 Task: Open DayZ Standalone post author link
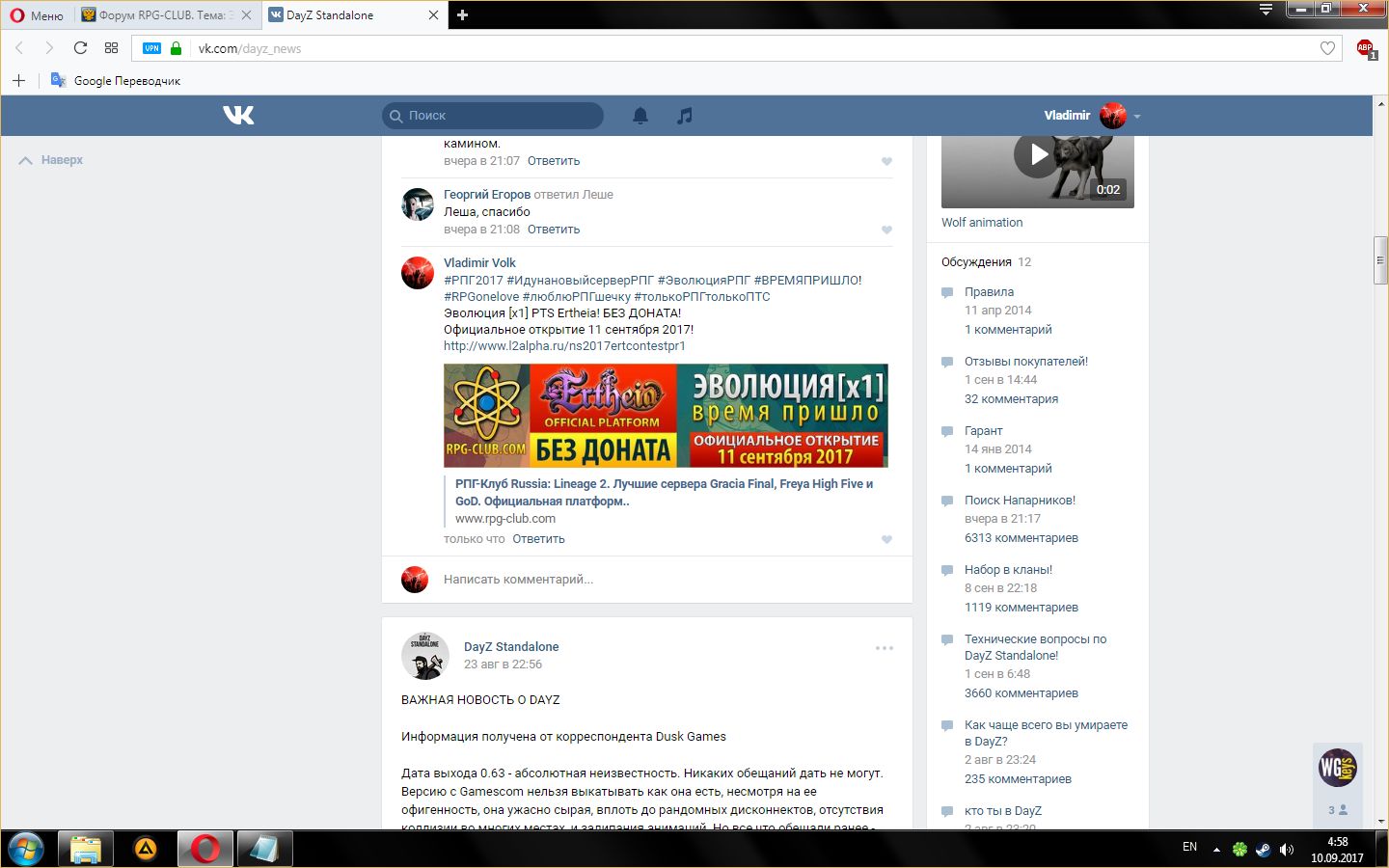[x=511, y=646]
